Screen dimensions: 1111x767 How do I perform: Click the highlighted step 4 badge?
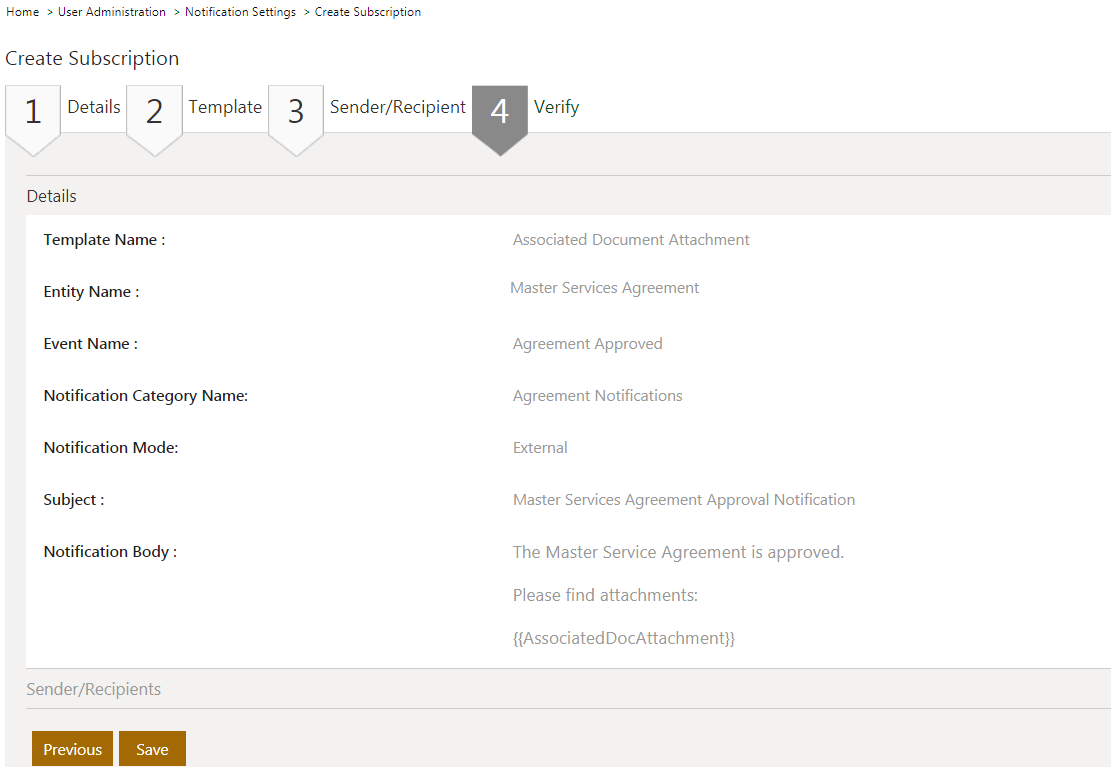[499, 113]
